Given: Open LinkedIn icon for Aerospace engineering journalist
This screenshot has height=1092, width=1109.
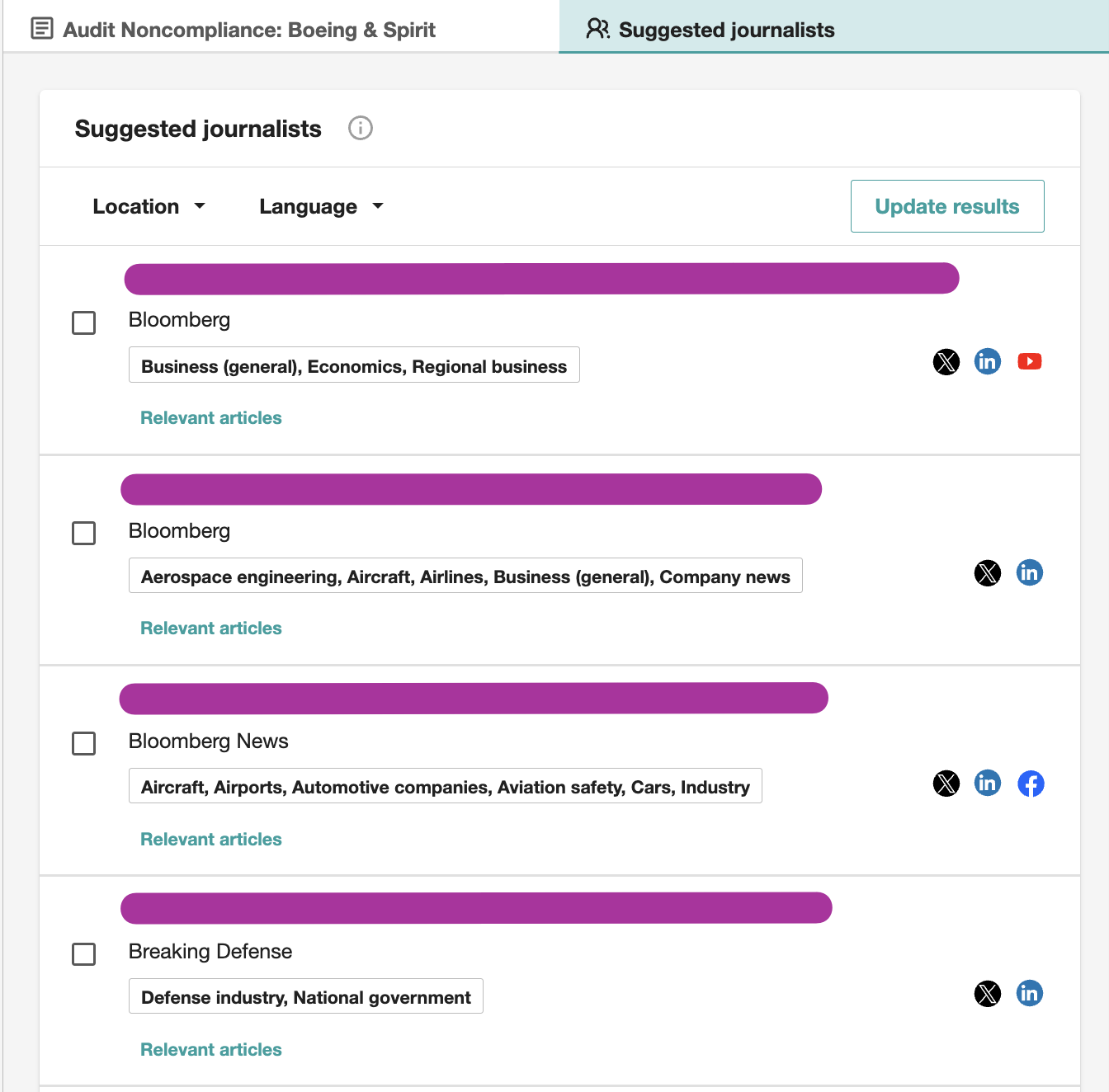Looking at the screenshot, I should point(1030,572).
